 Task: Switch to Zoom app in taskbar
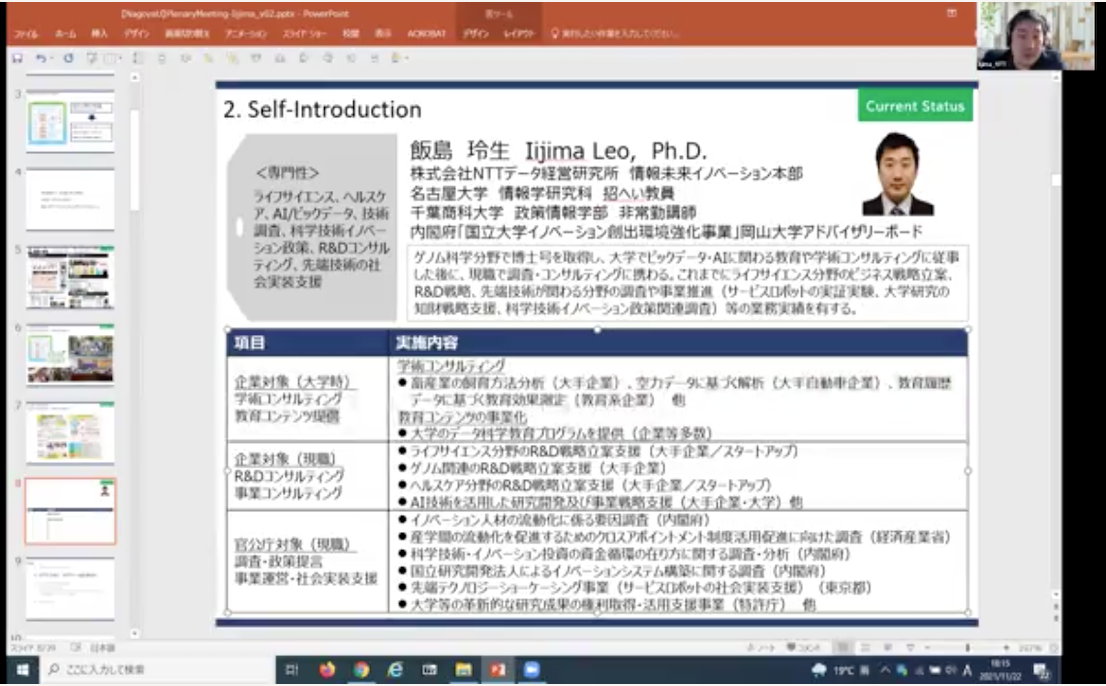[x=531, y=670]
